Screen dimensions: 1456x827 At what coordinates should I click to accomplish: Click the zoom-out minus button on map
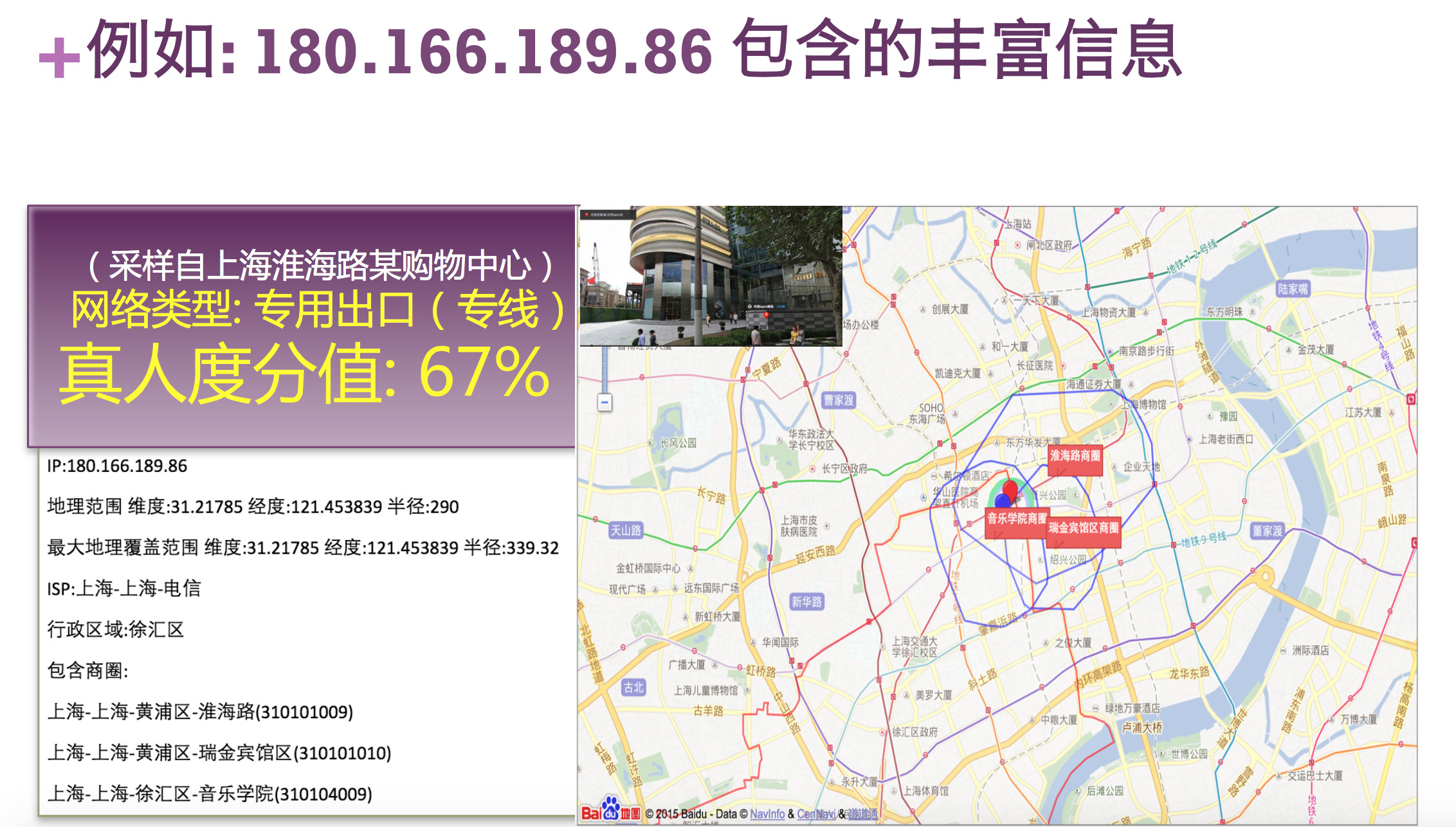click(605, 403)
